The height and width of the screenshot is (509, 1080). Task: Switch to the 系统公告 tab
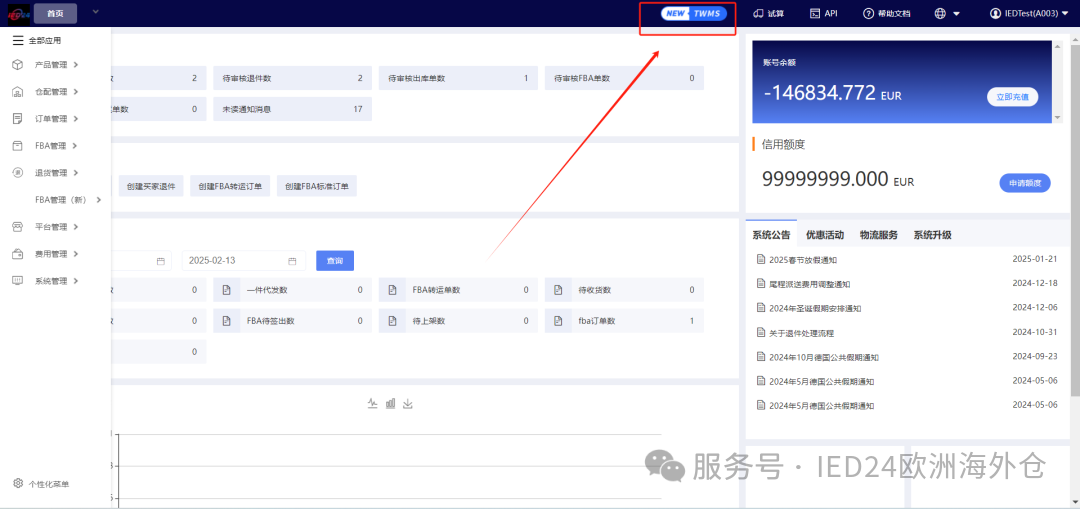(771, 235)
